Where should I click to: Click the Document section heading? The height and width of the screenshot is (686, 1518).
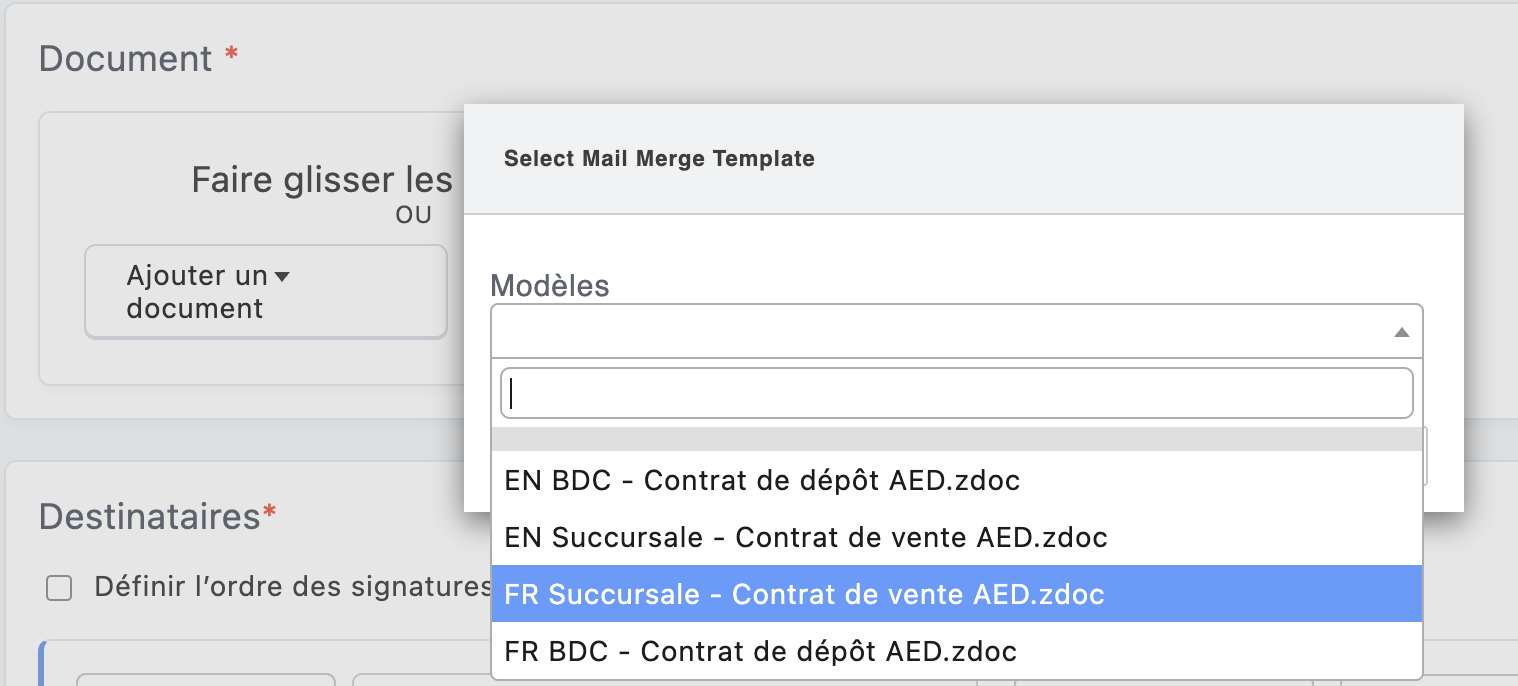point(125,59)
